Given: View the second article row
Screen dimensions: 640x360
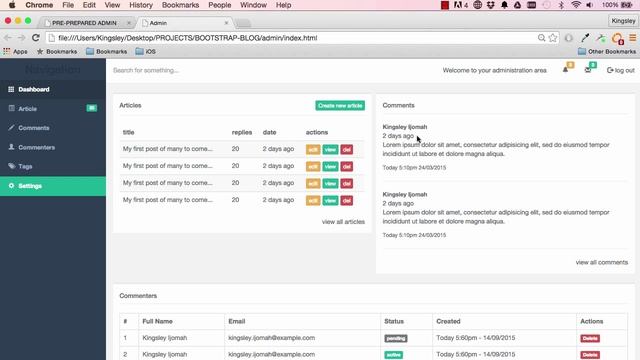Looking at the screenshot, I should (x=330, y=167).
